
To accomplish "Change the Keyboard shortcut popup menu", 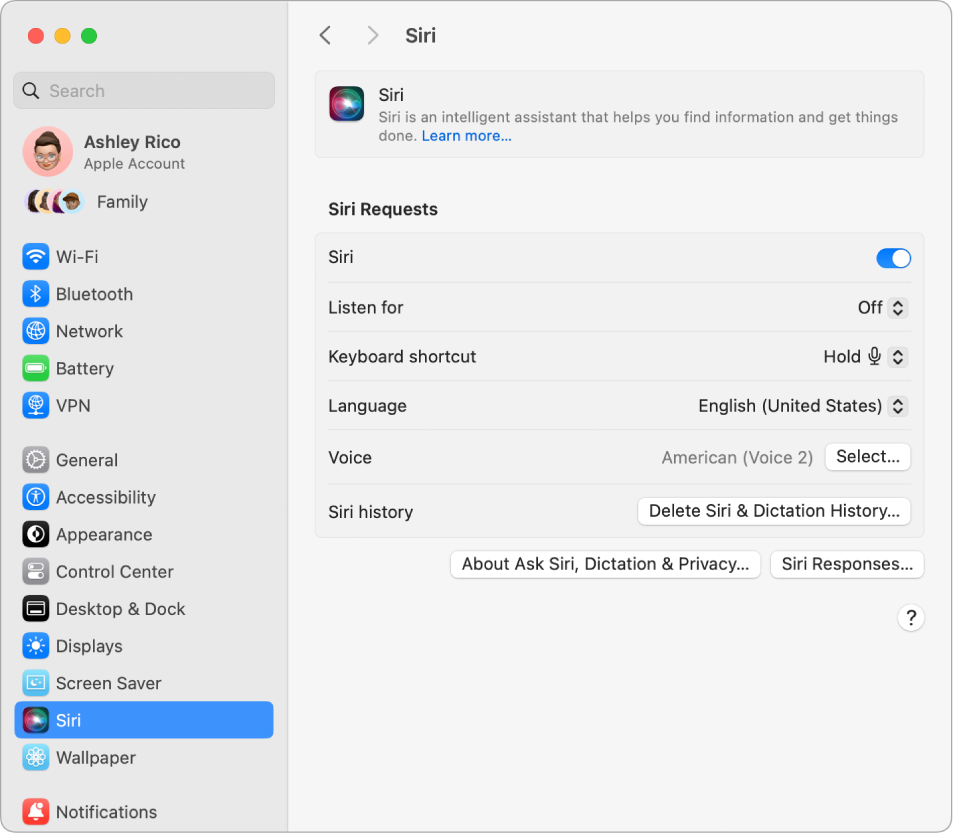I will pos(865,356).
